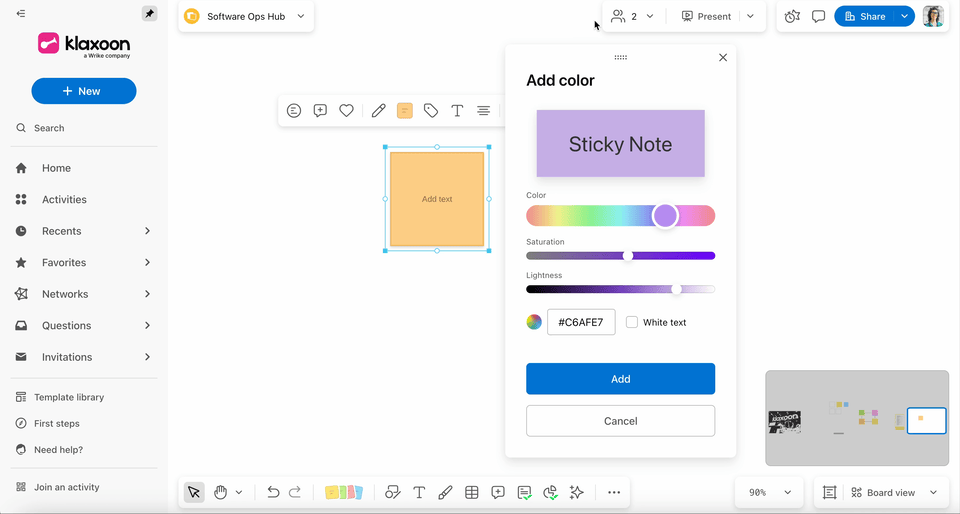Screen dimensions: 960x514
Task: Expand the Invitations chevron
Action: (x=147, y=357)
